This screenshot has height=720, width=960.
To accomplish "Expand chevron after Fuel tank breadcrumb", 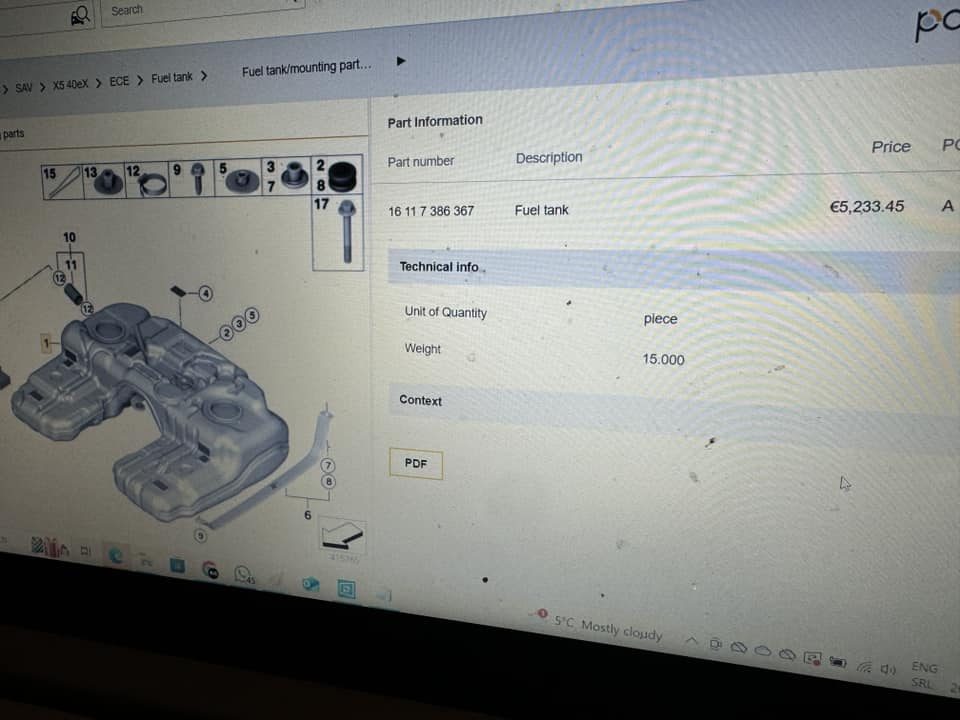I will [204, 76].
